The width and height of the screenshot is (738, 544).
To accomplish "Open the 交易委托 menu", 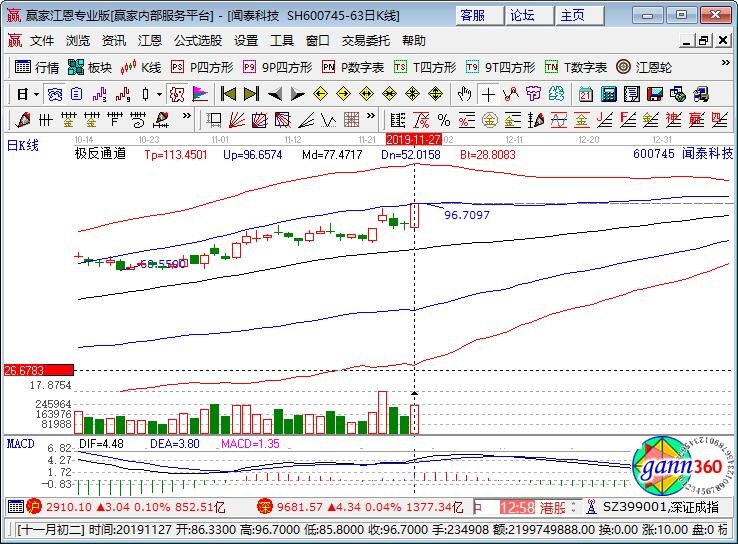I will click(366, 41).
